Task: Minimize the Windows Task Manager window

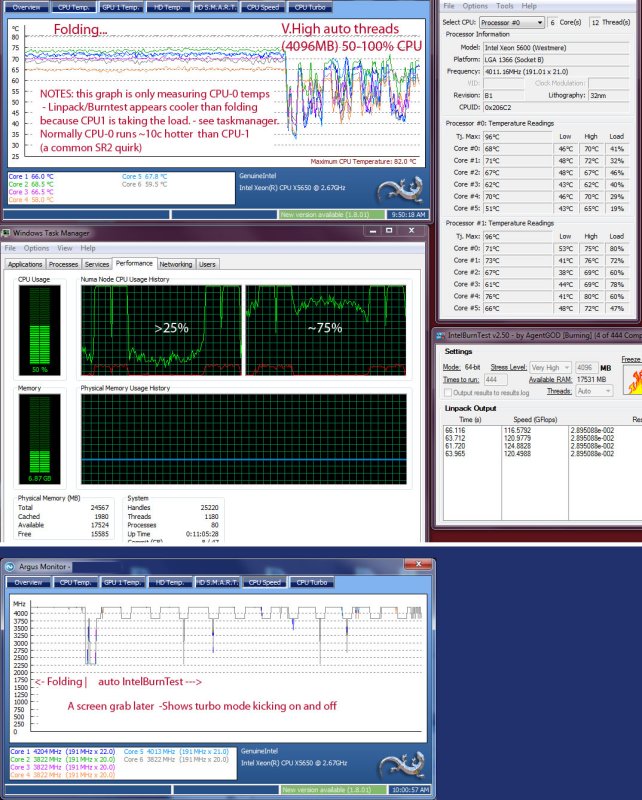Action: pos(373,231)
